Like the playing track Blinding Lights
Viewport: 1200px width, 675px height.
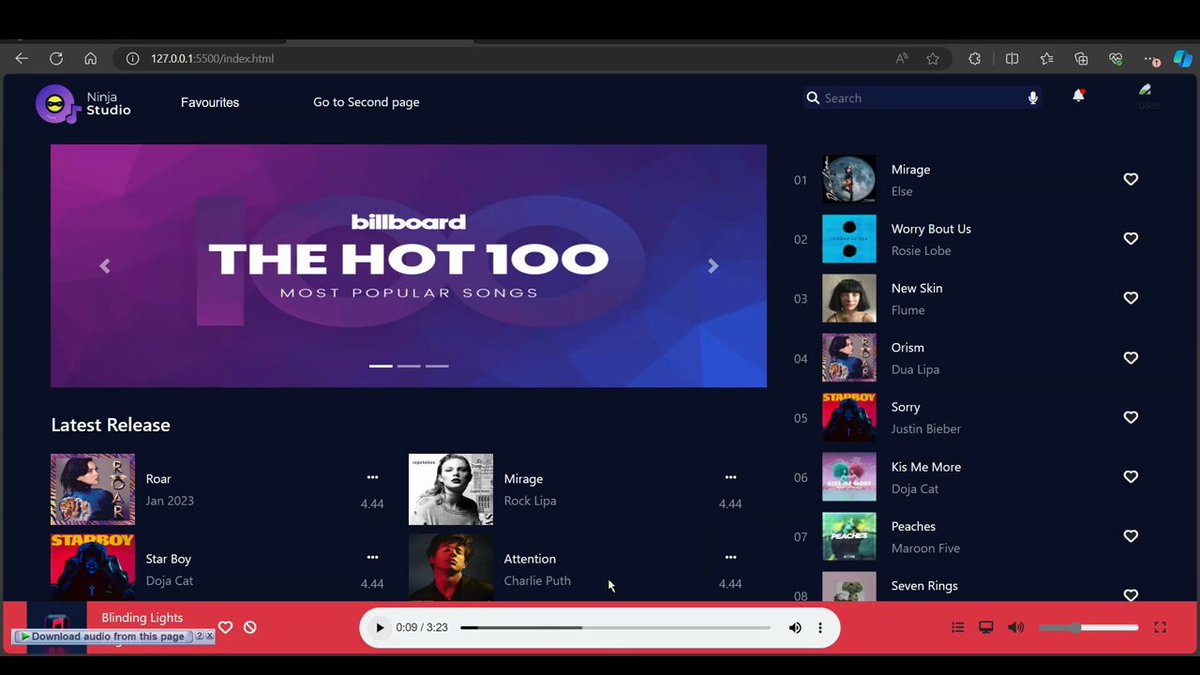point(225,627)
